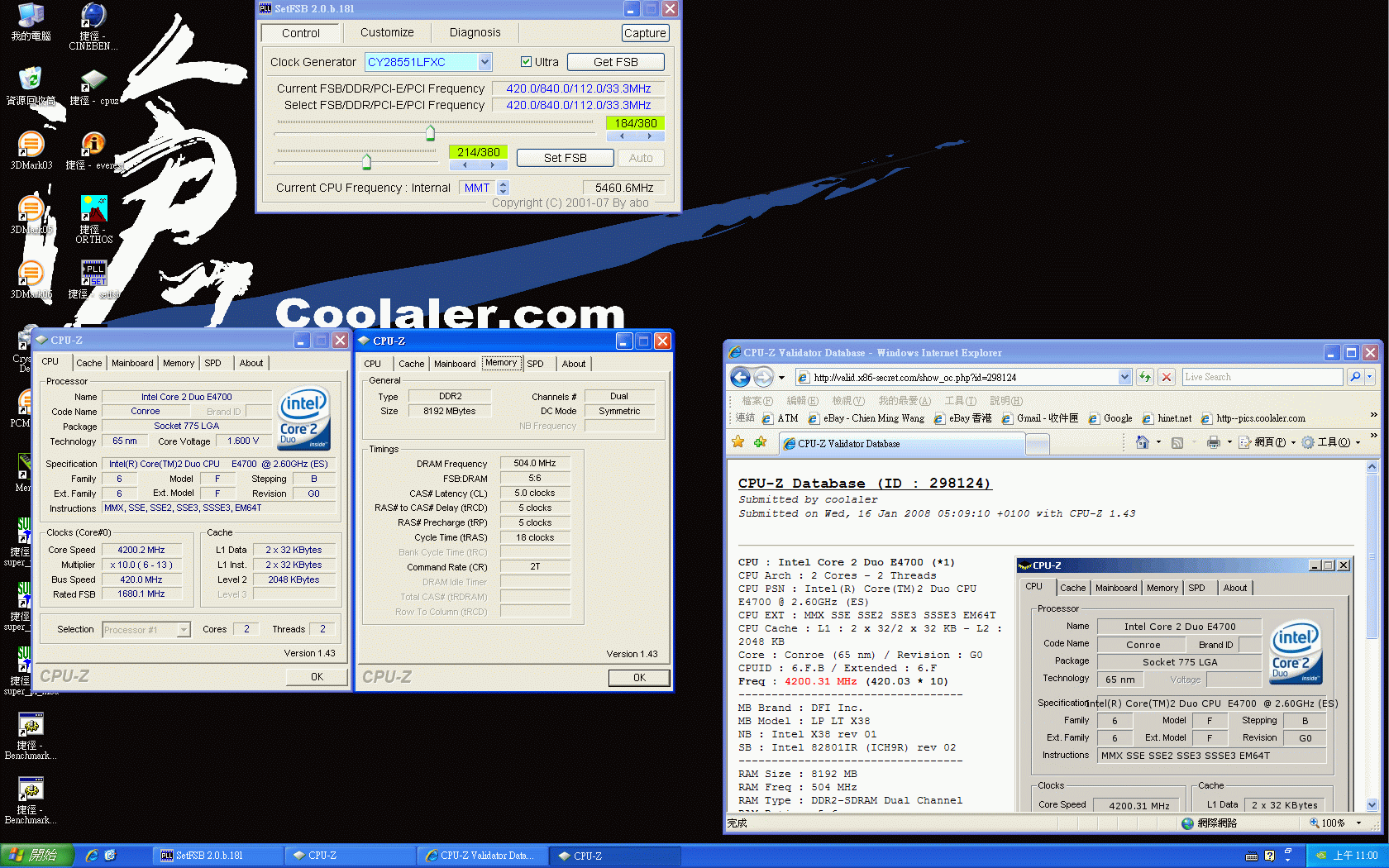Open the SPD tab in Memory CPU-Z window
The width and height of the screenshot is (1389, 868).
click(x=536, y=364)
